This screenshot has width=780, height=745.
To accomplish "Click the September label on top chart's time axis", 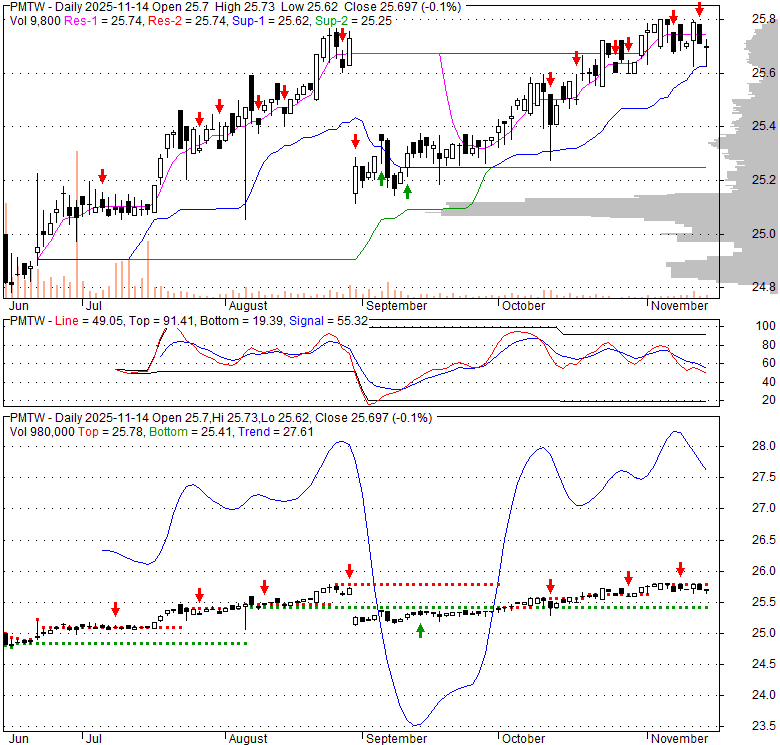I will pyautogui.click(x=396, y=306).
